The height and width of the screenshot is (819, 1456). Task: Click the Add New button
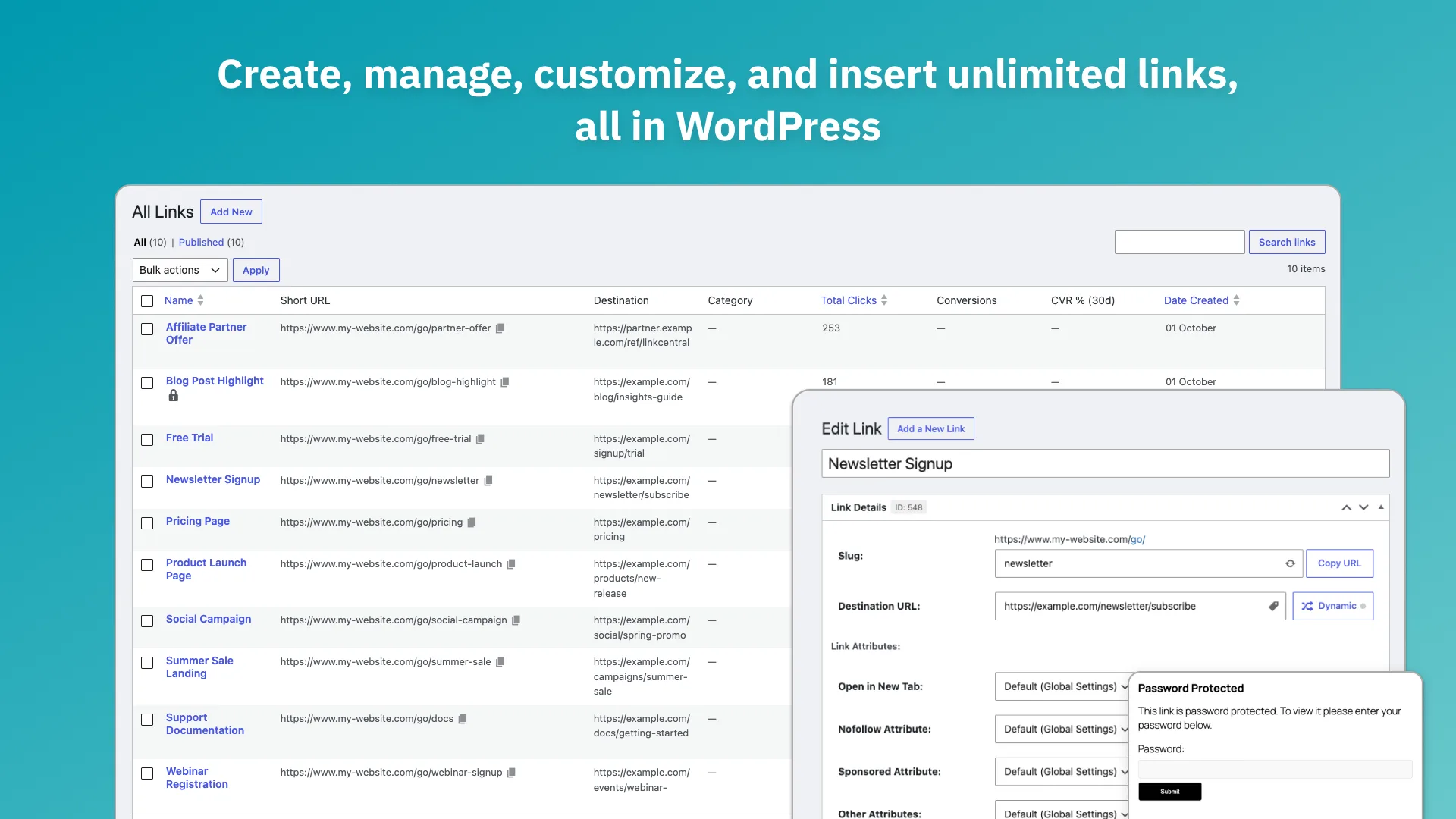[231, 212]
